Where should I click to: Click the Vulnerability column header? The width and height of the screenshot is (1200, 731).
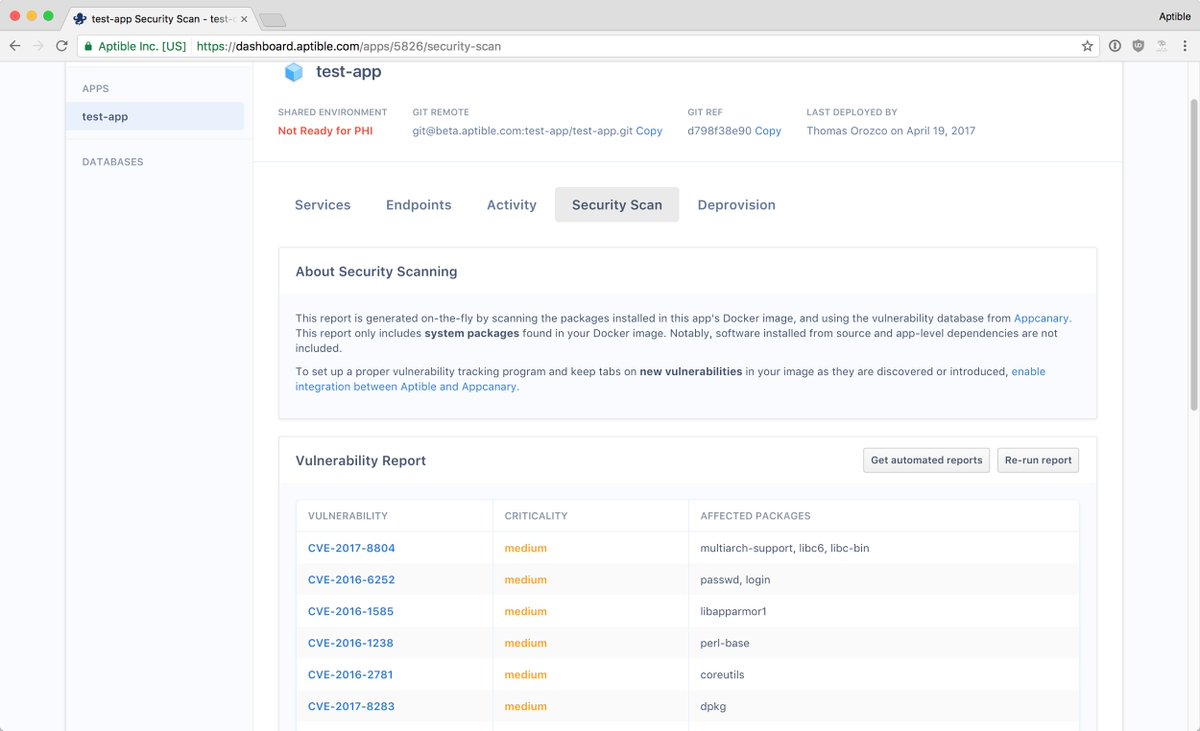click(x=348, y=516)
